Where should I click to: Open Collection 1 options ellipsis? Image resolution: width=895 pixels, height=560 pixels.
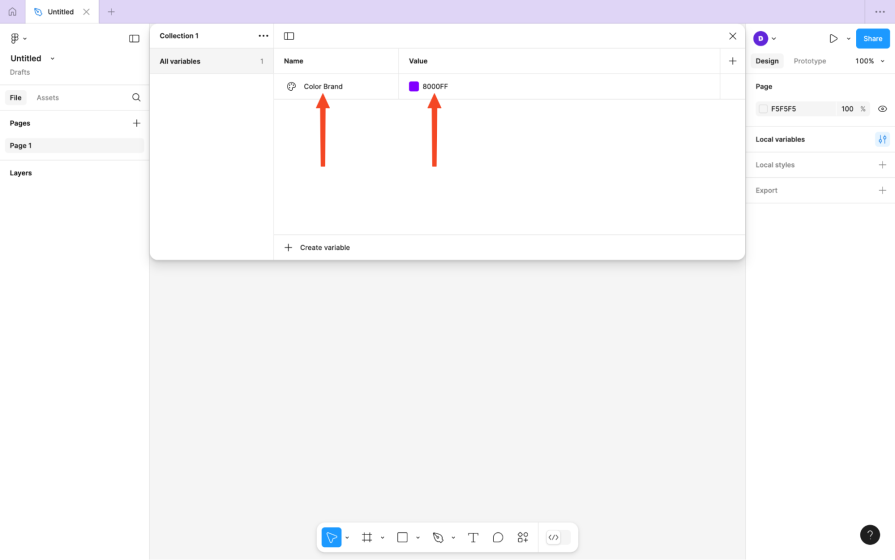tap(263, 36)
